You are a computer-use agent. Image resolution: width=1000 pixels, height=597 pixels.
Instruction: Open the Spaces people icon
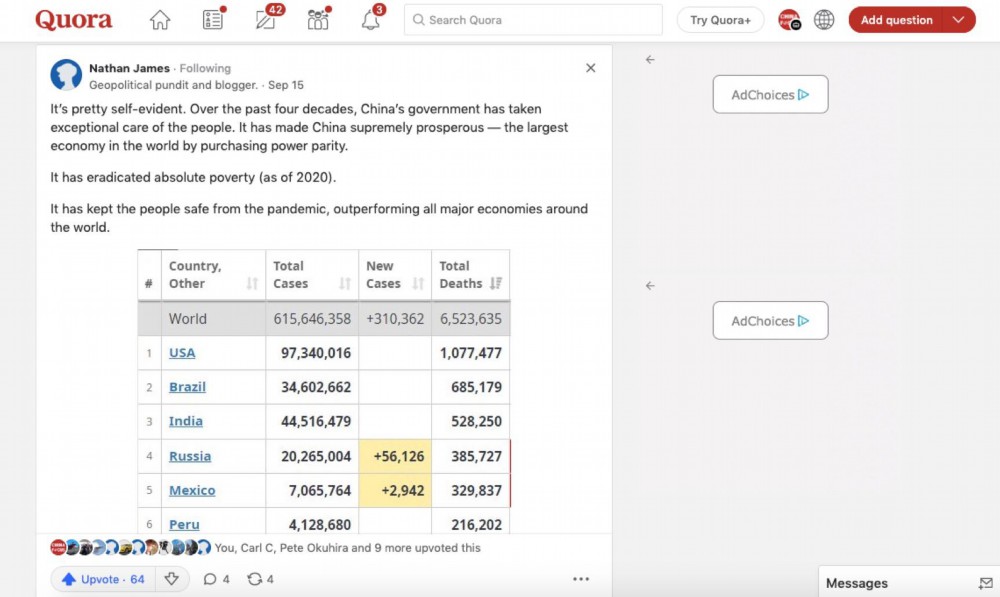[318, 20]
